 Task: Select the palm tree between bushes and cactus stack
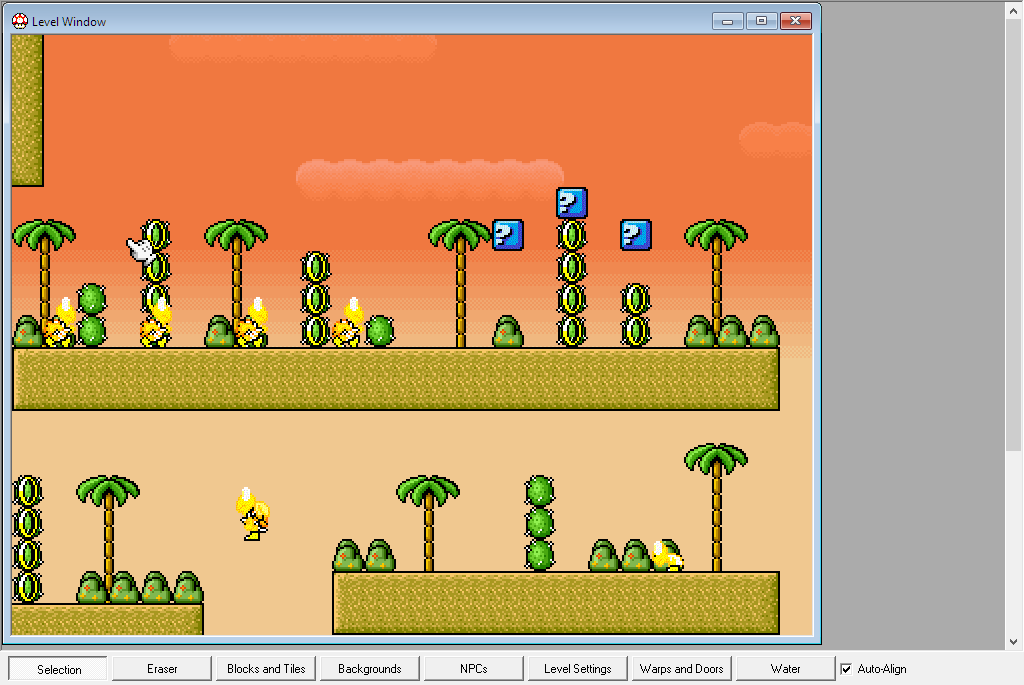pyautogui.click(x=428, y=523)
